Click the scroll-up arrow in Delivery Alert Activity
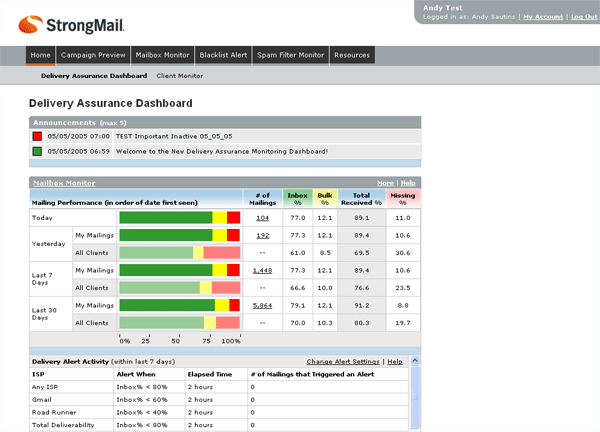Screen dimensions: 600x432 (x=415, y=360)
